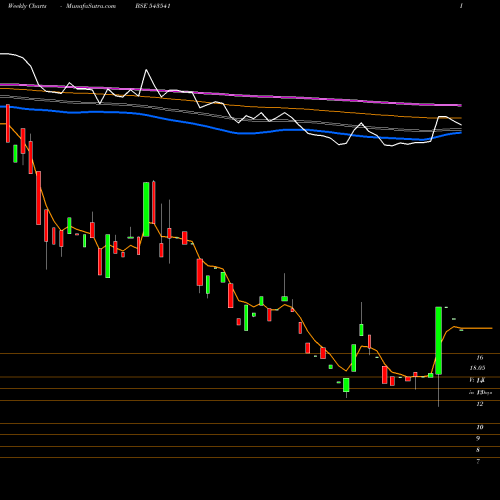Click the tallest green candle near the chart's right edge

tap(439, 341)
